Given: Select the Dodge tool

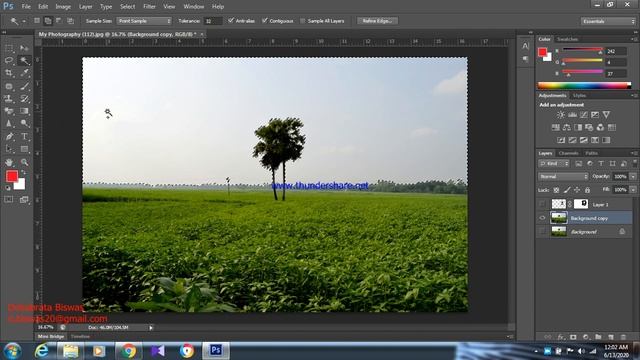Looking at the screenshot, I should pos(24,123).
